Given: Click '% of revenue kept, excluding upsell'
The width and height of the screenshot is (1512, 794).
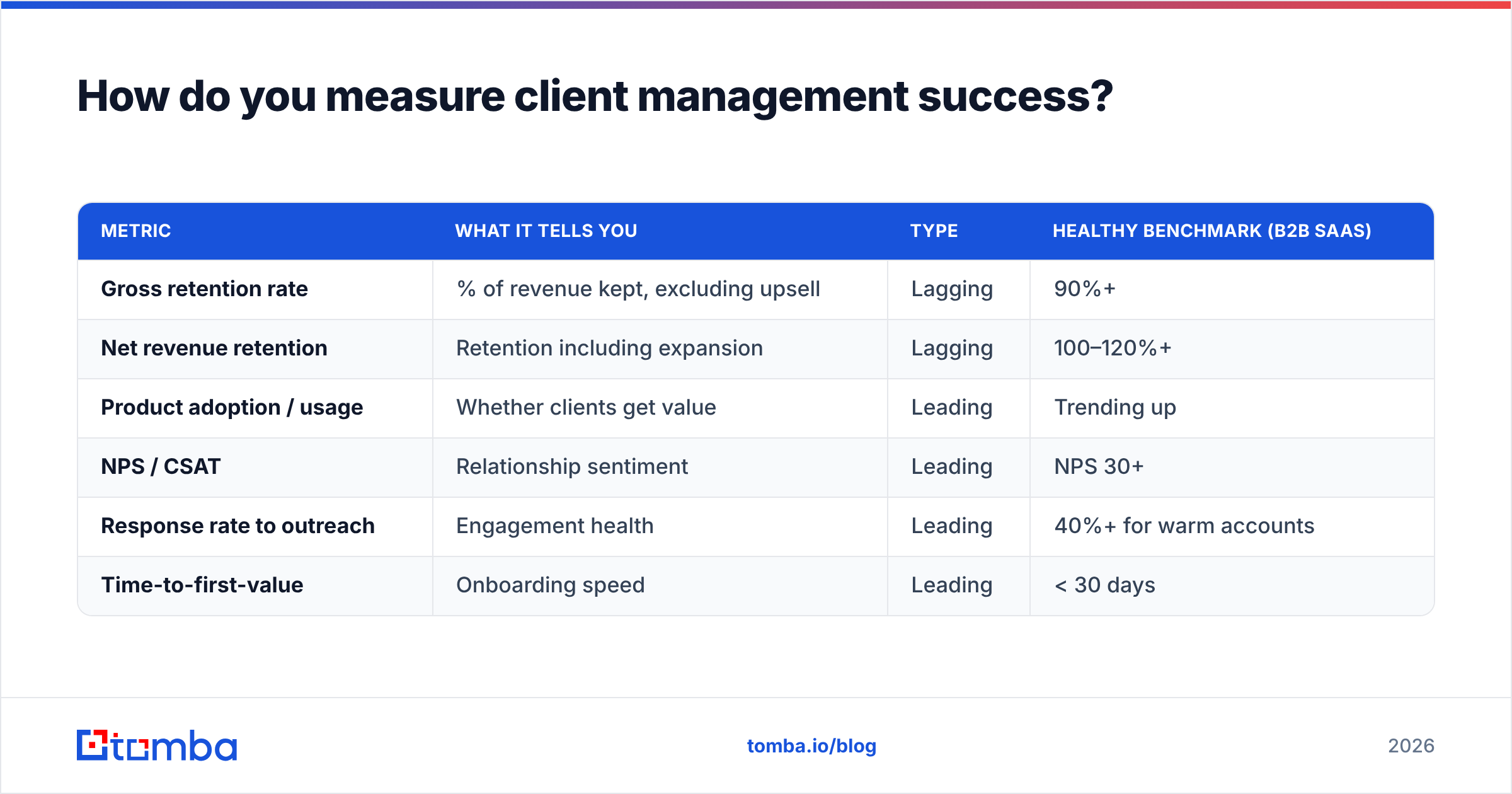Looking at the screenshot, I should 638,289.
